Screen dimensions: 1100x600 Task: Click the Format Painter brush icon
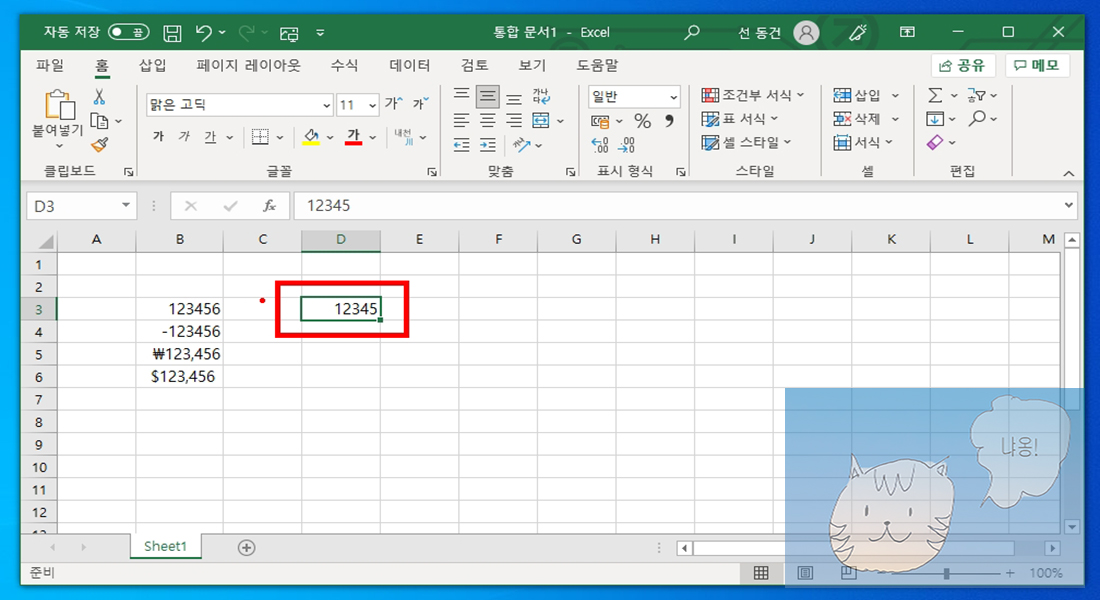tap(100, 145)
